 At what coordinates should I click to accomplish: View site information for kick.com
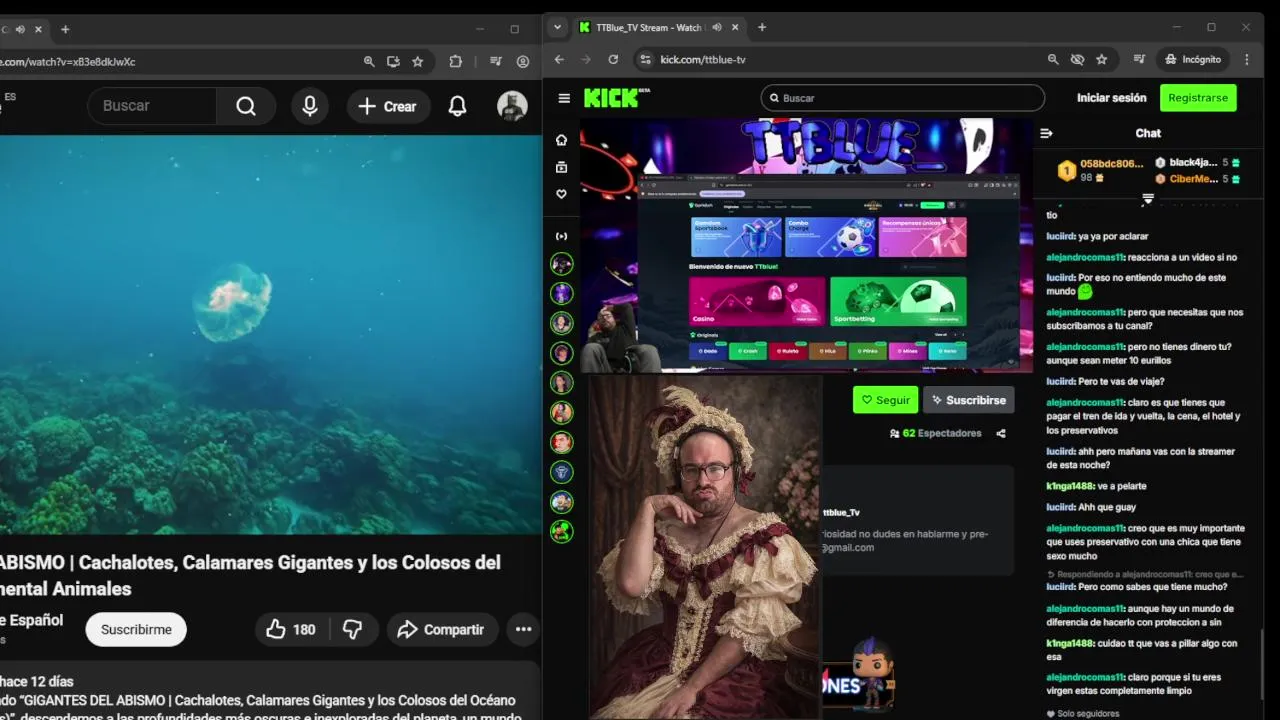[645, 60]
